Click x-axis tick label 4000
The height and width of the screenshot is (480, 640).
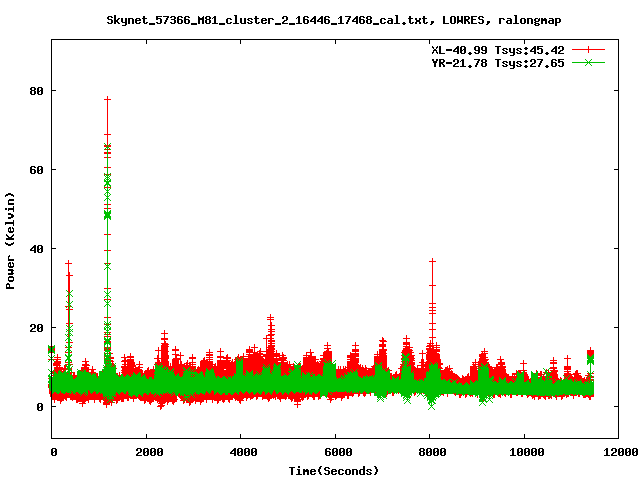tap(244, 452)
